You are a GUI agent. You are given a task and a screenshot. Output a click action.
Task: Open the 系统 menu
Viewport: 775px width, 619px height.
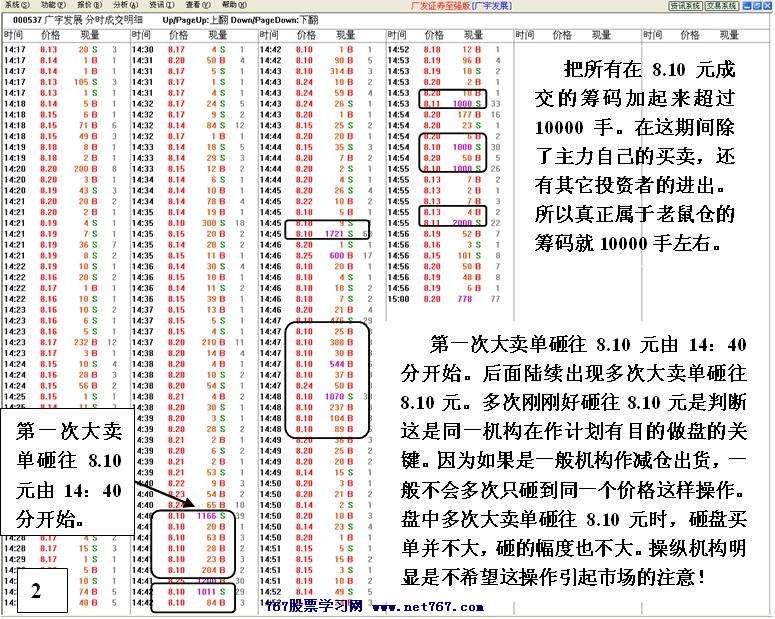15,5
